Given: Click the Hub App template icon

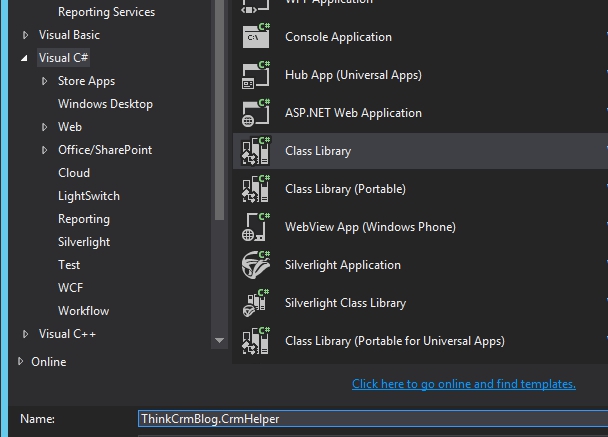Looking at the screenshot, I should click(256, 74).
